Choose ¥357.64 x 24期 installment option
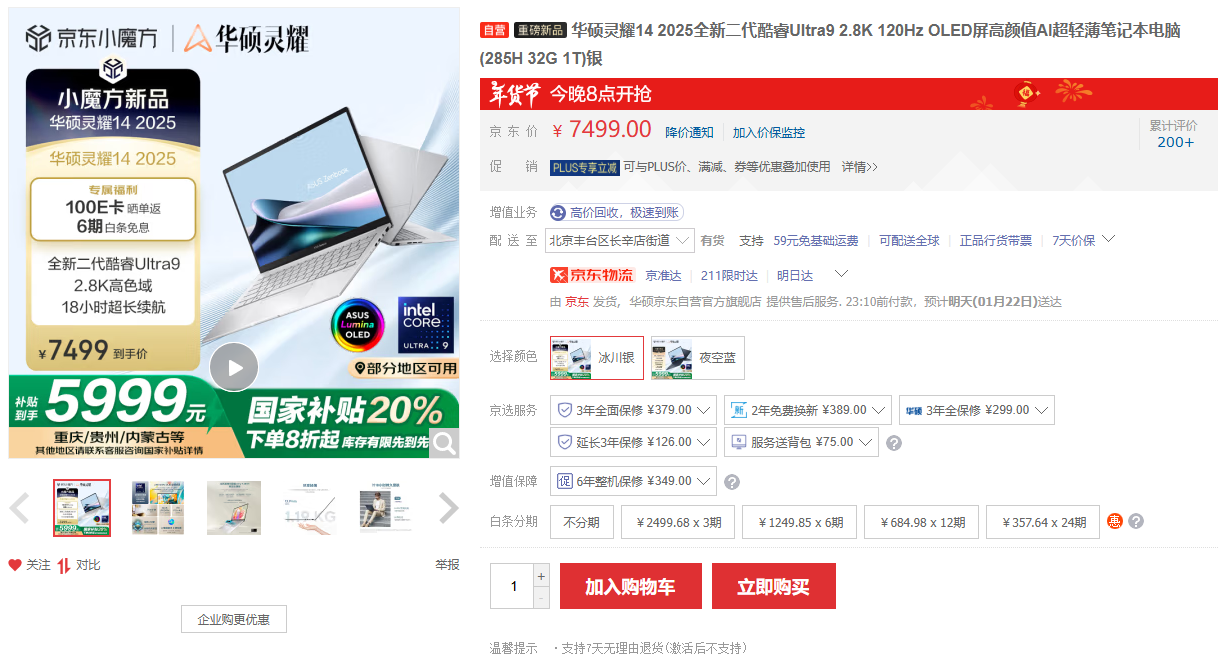Image resolution: width=1224 pixels, height=664 pixels. [x=1043, y=522]
